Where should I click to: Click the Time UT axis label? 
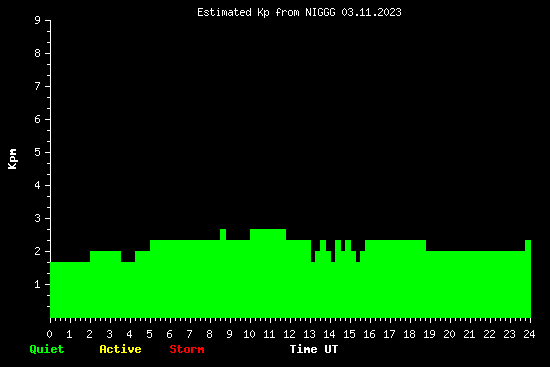[x=314, y=349]
